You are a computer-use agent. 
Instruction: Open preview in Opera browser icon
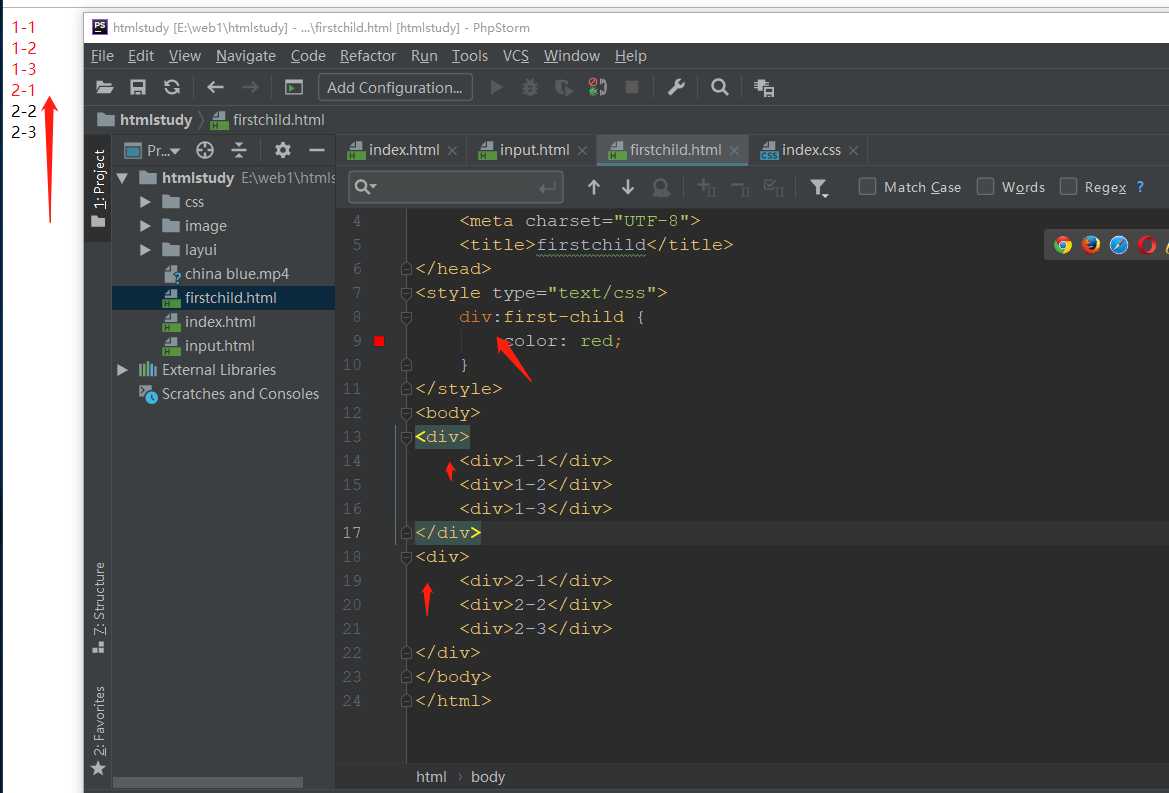pyautogui.click(x=1147, y=244)
